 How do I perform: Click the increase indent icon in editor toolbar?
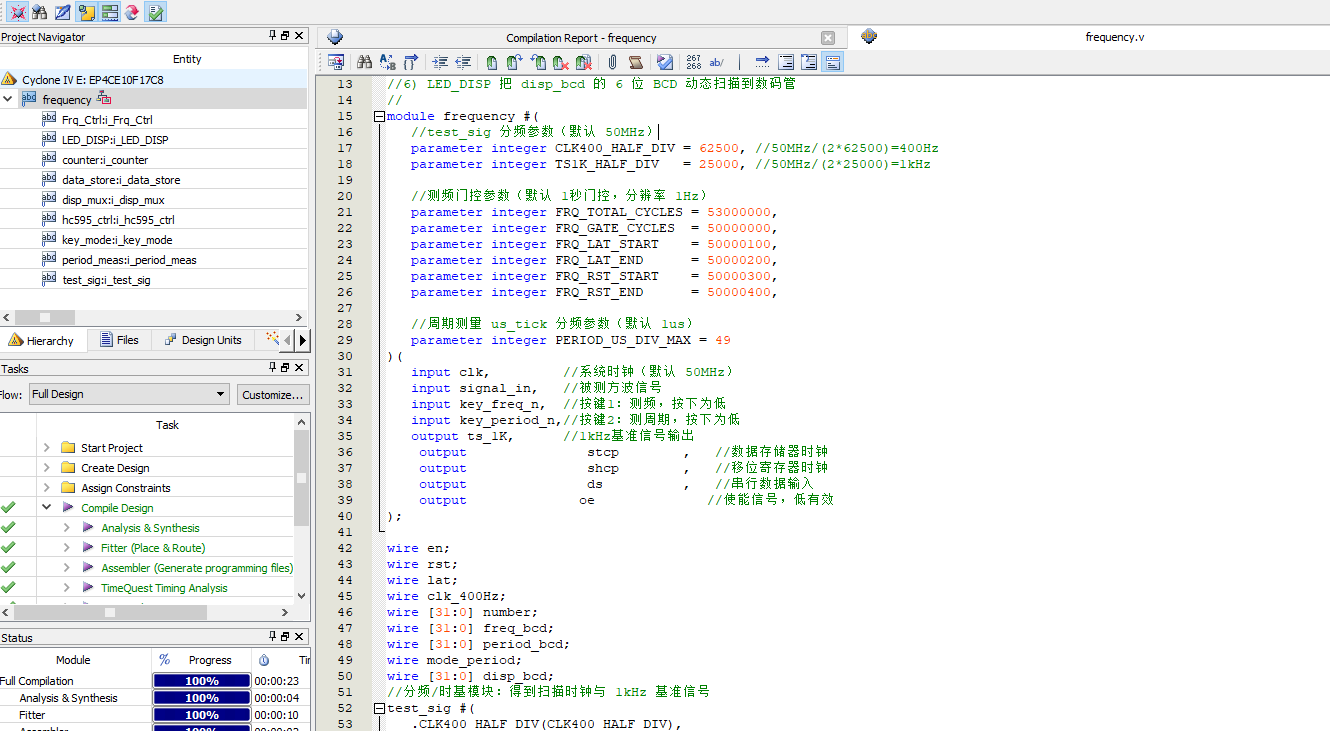[441, 62]
